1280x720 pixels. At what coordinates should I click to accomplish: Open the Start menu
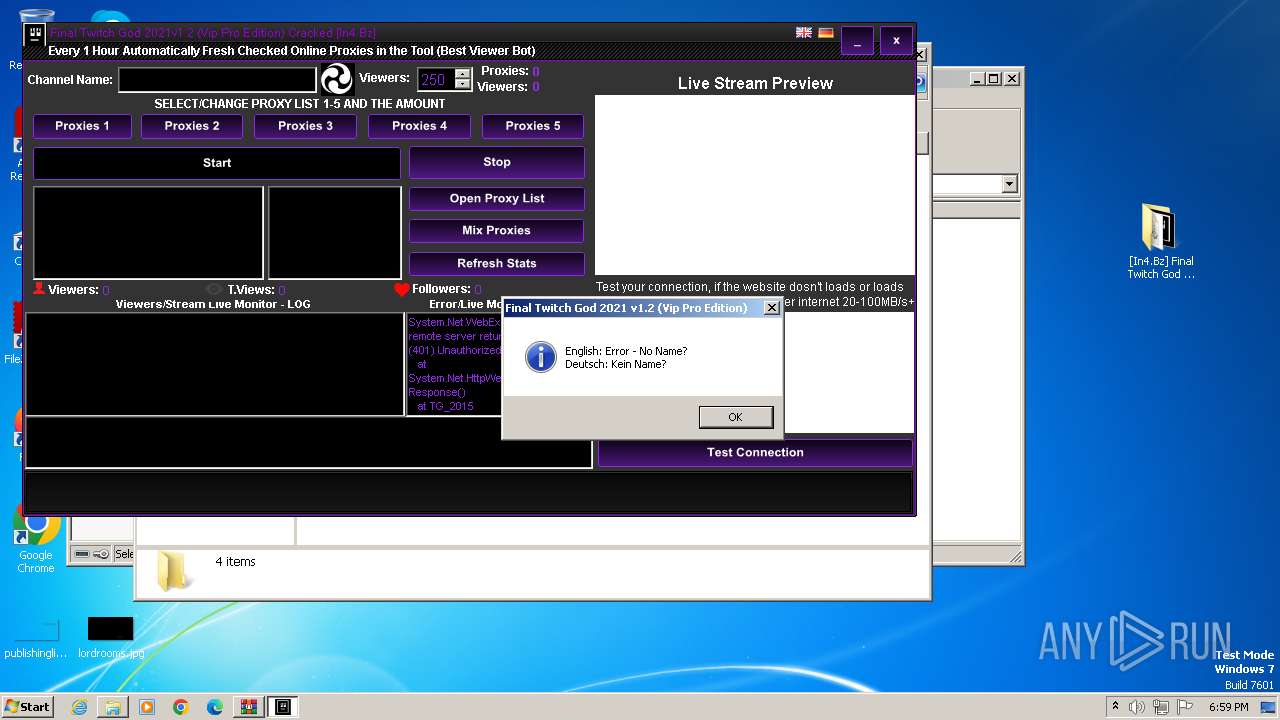(x=27, y=706)
